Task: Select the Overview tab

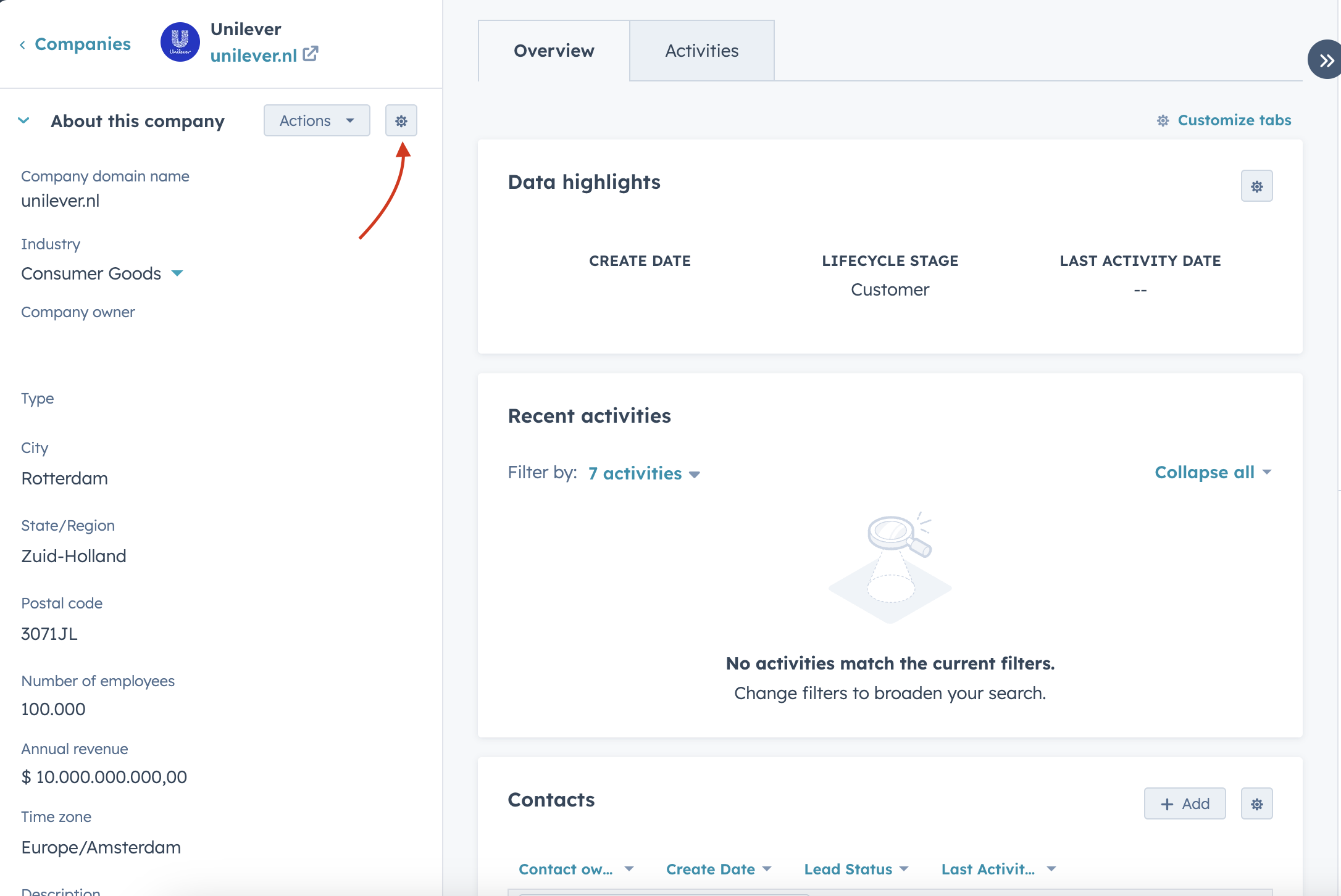Action: click(x=554, y=51)
